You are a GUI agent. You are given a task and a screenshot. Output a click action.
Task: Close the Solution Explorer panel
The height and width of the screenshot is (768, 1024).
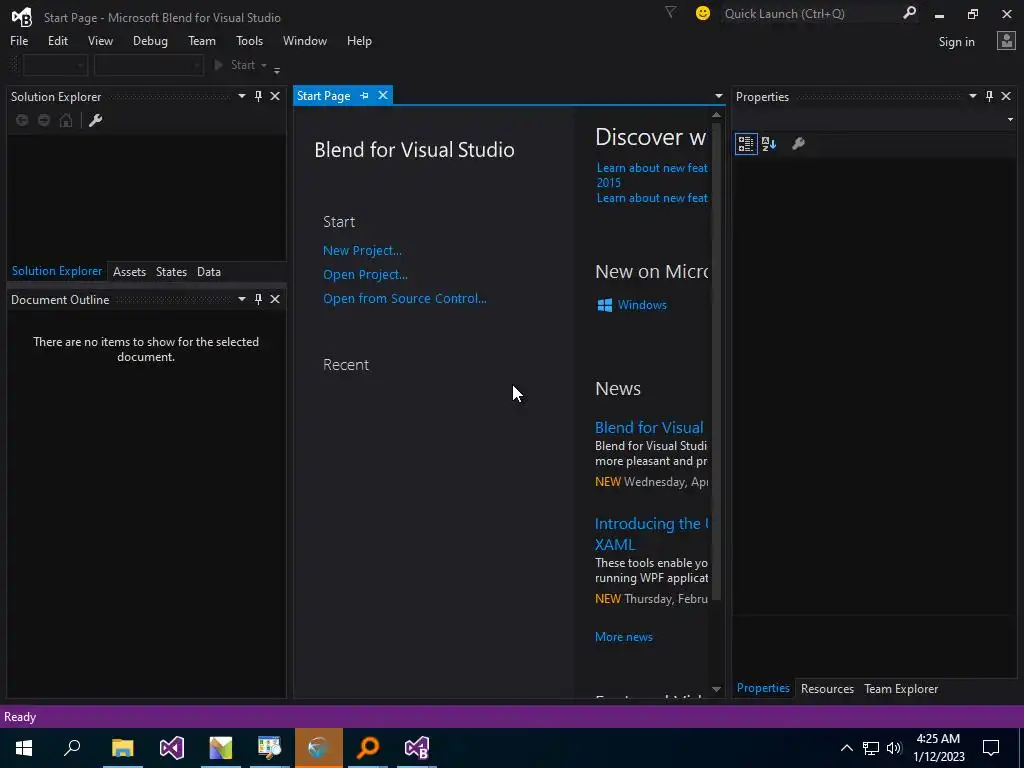pos(275,96)
